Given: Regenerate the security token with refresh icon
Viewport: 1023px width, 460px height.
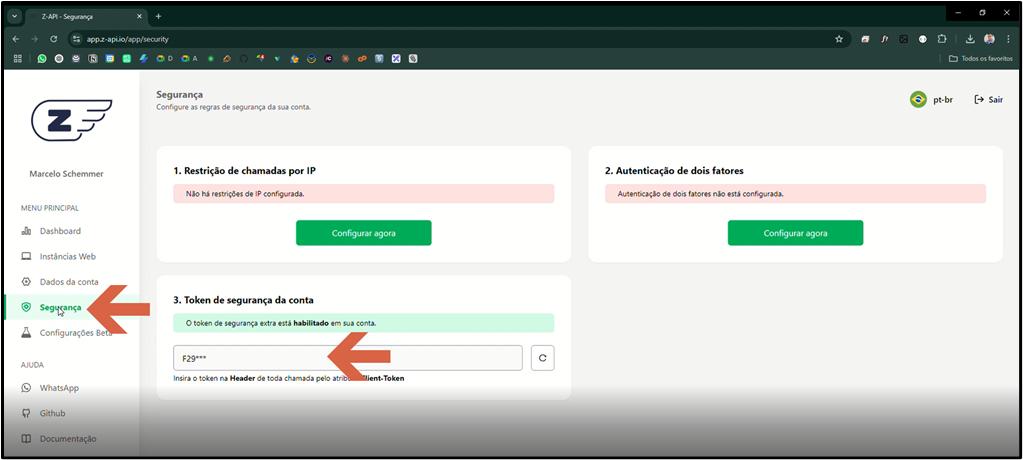Looking at the screenshot, I should pos(542,358).
